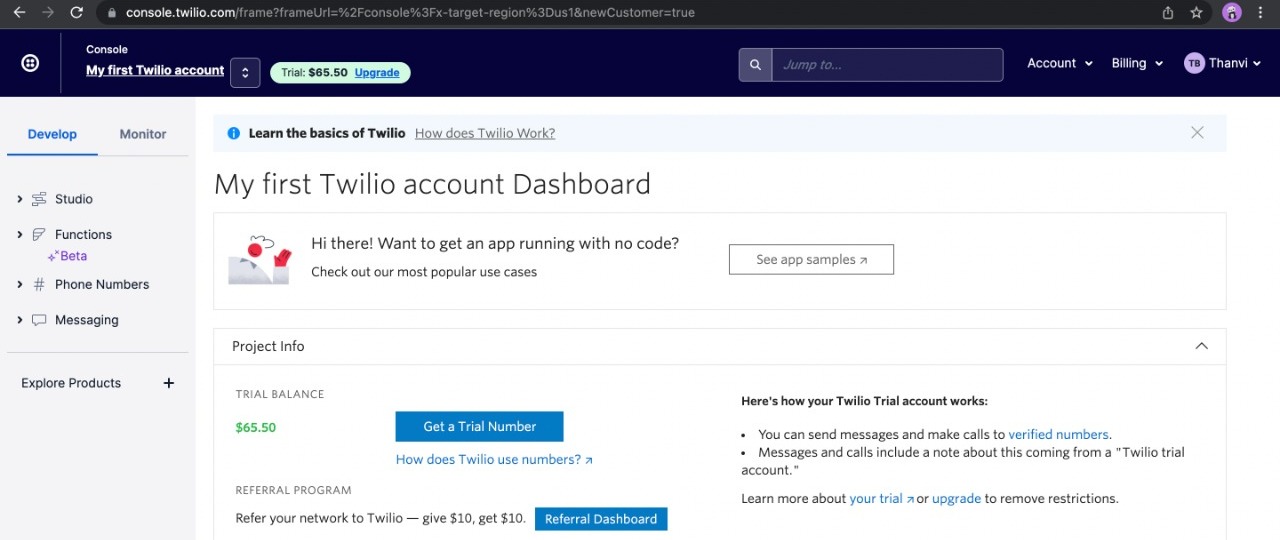Open the Thanvi user menu
This screenshot has width=1280, height=540.
[x=1220, y=63]
